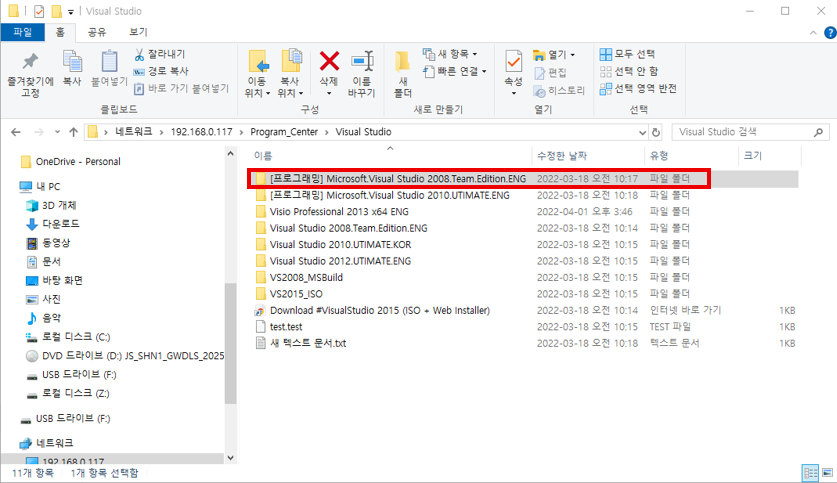Viewport: 837px width, 483px height.
Task: Switch to the 보기 ribbon tab
Action: [138, 32]
